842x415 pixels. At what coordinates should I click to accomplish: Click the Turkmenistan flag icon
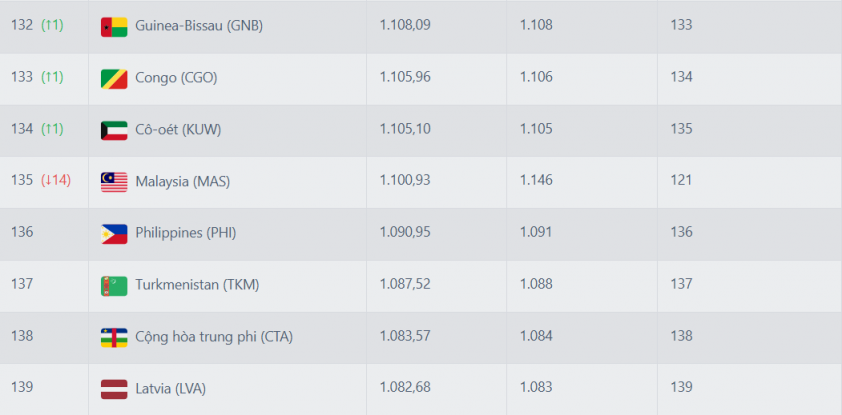point(113,285)
